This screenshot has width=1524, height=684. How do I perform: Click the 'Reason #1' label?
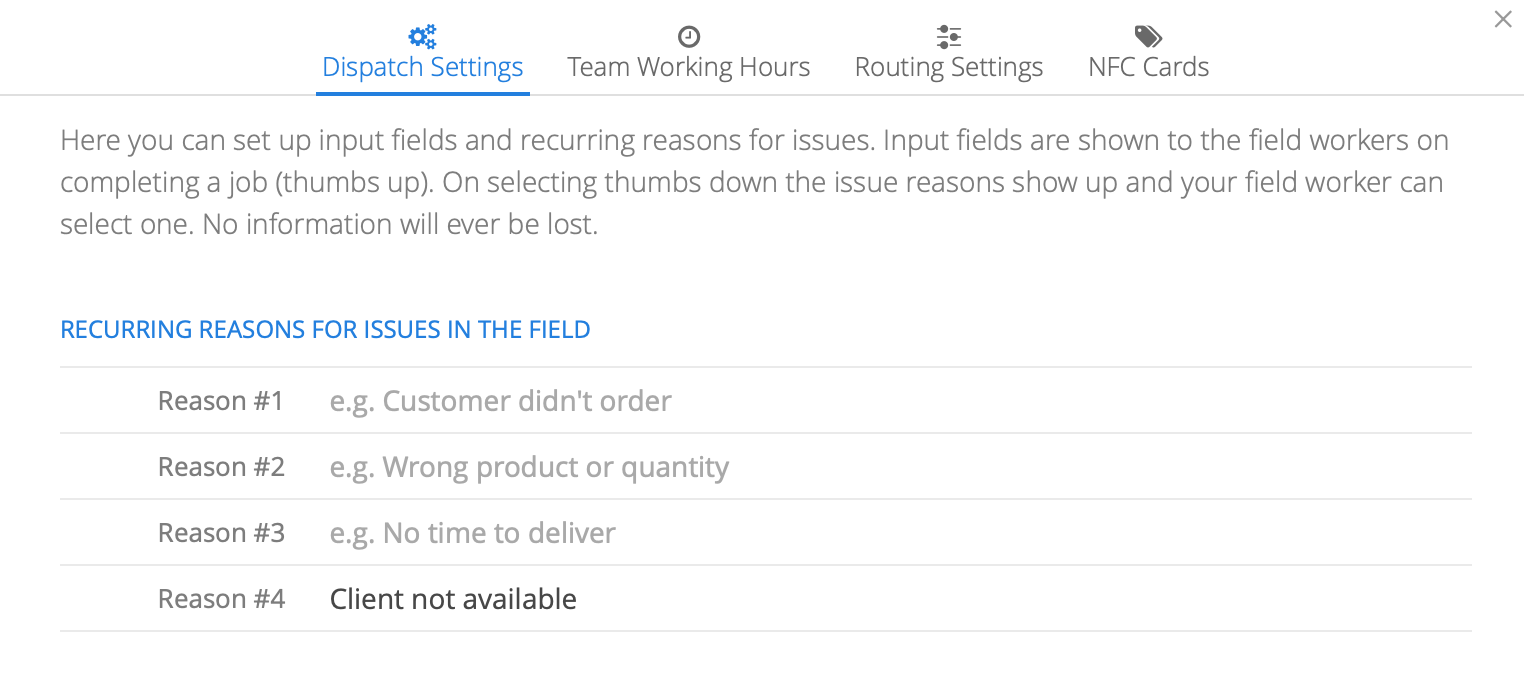[x=221, y=401]
